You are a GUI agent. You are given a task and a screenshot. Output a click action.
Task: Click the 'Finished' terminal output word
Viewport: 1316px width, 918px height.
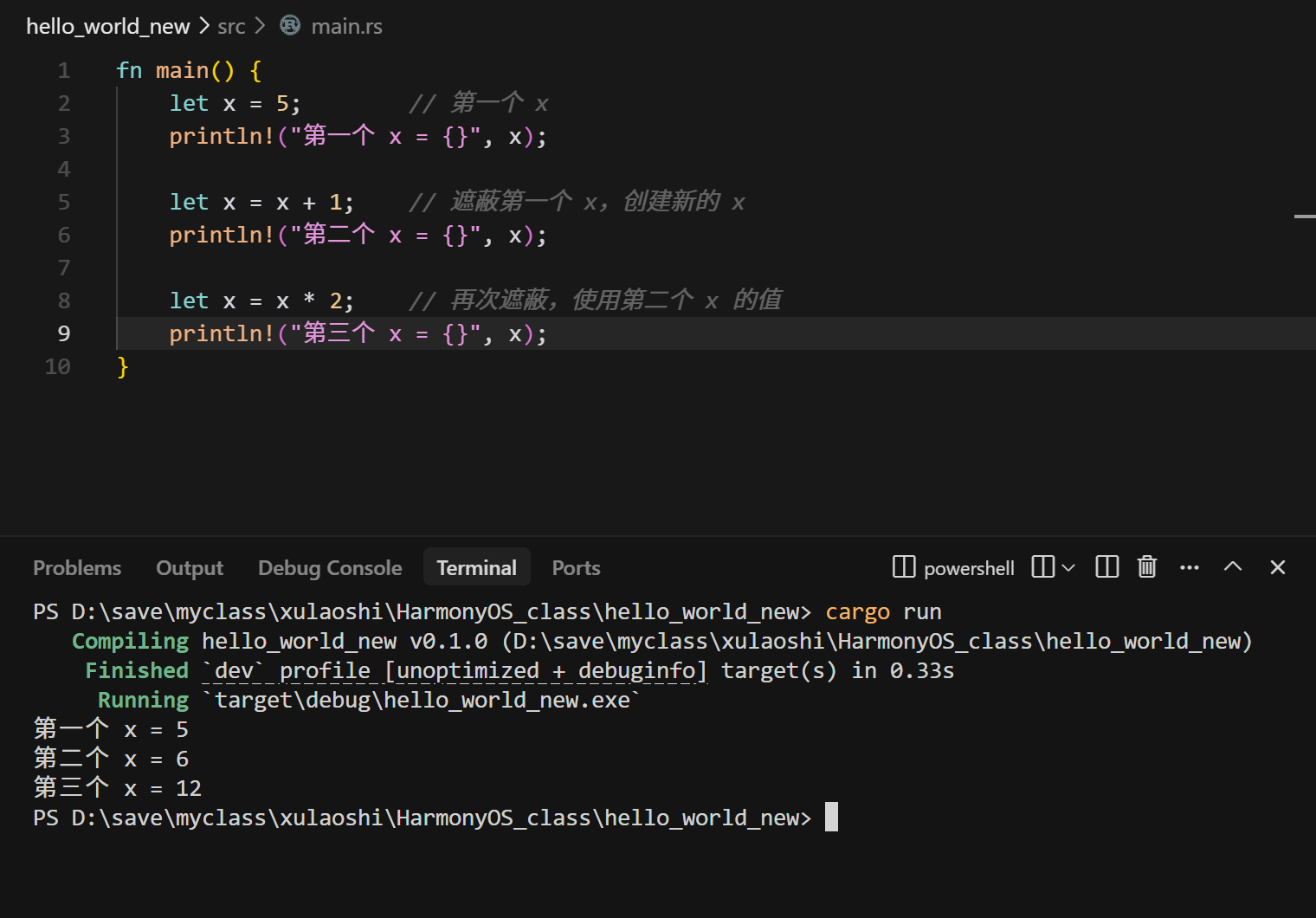coord(137,670)
